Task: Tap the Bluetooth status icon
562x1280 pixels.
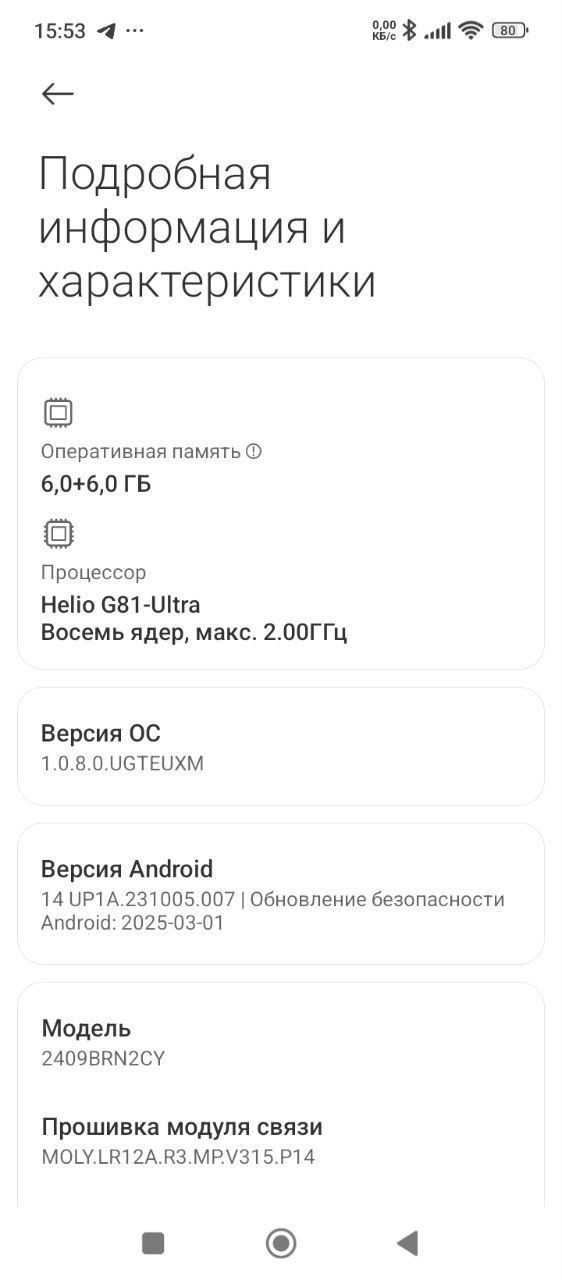Action: click(x=408, y=30)
